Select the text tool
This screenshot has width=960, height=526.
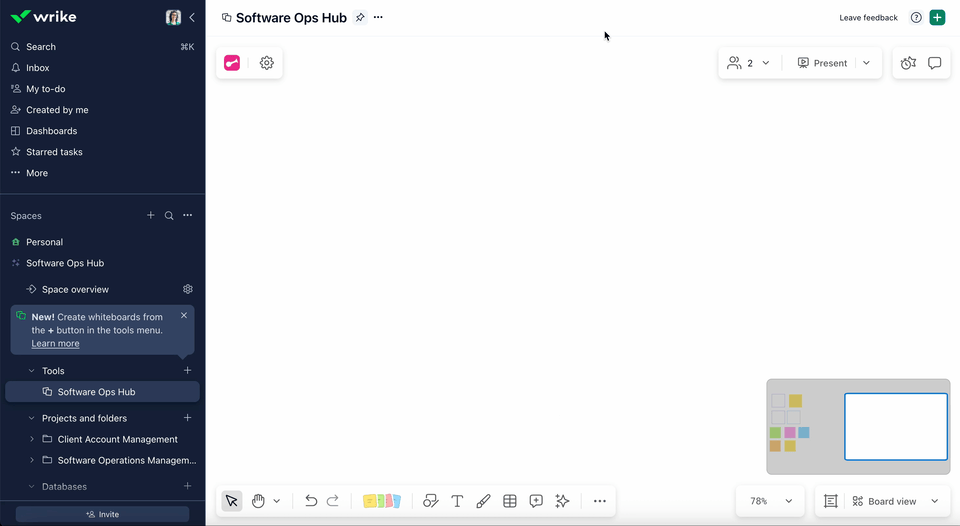click(x=457, y=501)
